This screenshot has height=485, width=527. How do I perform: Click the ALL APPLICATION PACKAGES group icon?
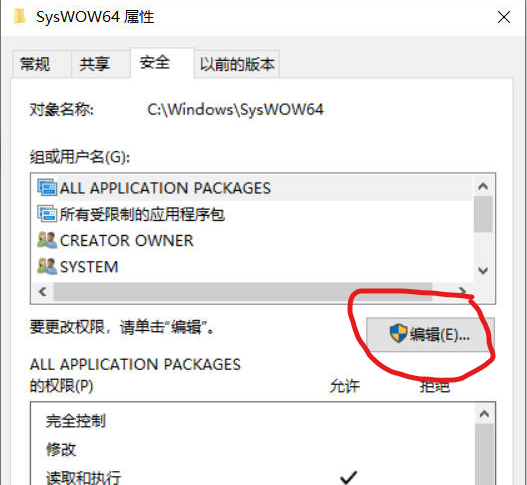[47, 188]
